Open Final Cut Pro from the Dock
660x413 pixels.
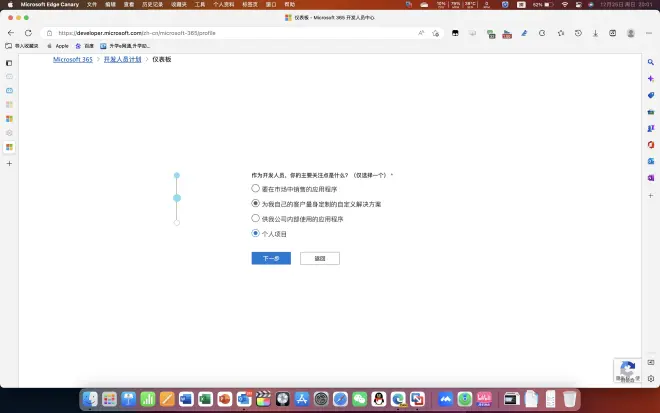[x=263, y=399]
